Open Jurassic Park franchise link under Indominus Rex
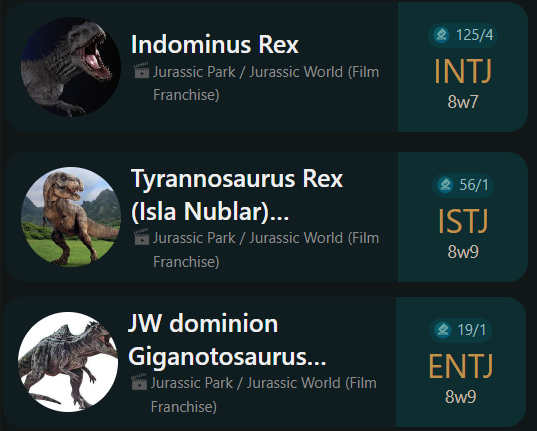This screenshot has width=537, height=431. click(x=266, y=83)
